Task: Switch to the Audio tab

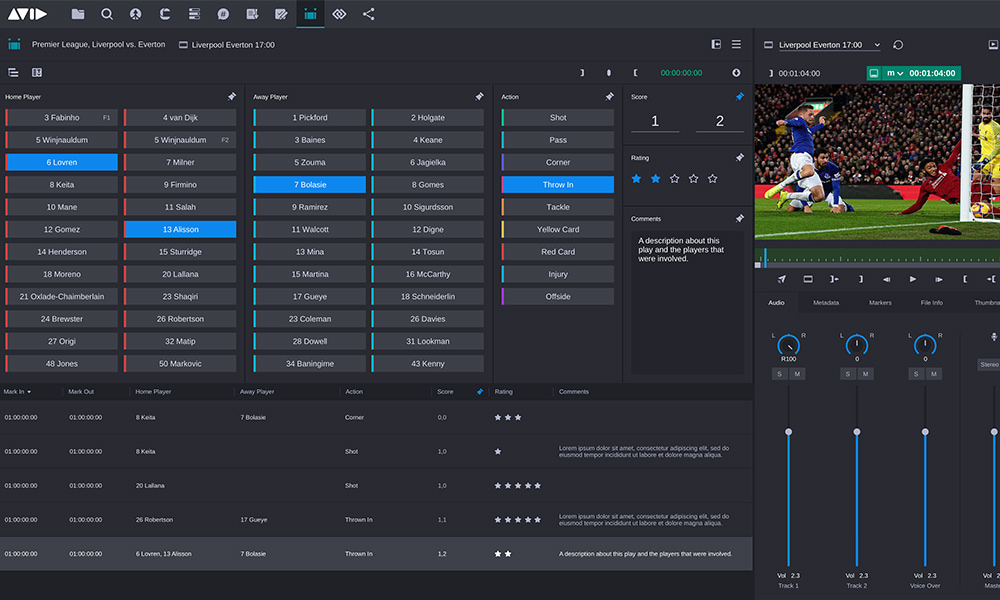Action: pos(776,303)
